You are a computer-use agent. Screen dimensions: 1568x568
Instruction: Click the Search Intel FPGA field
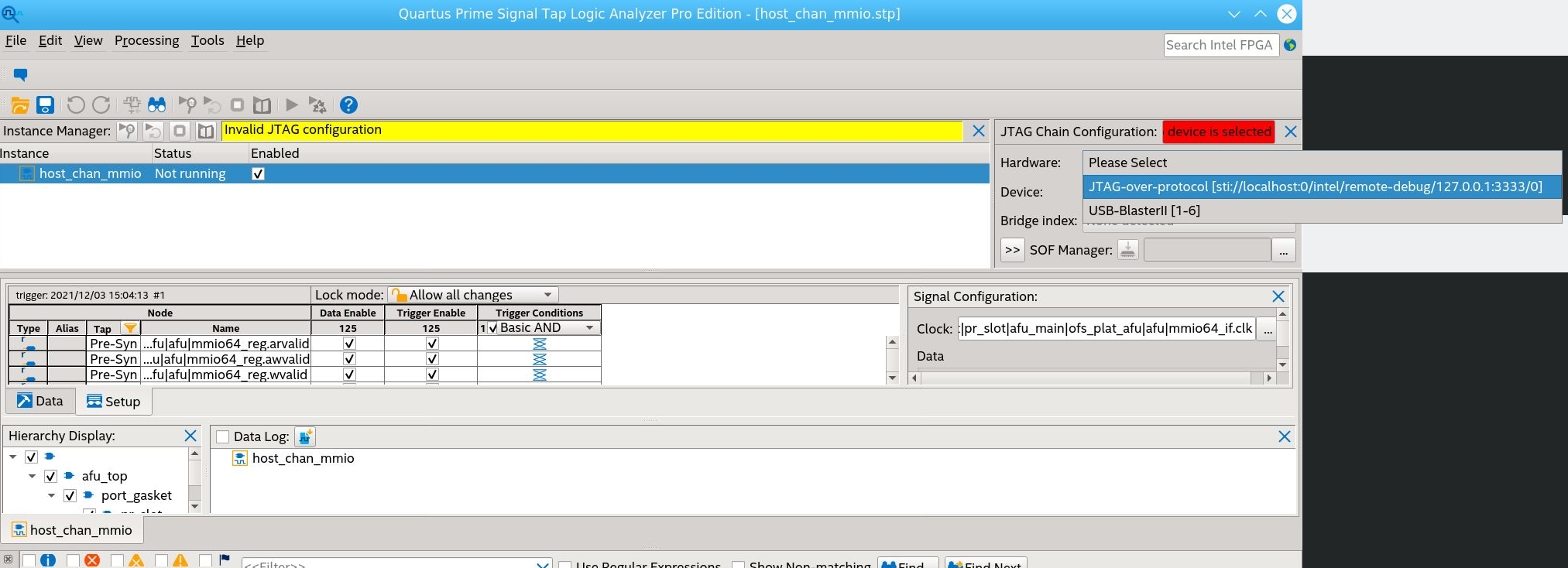[x=1221, y=45]
